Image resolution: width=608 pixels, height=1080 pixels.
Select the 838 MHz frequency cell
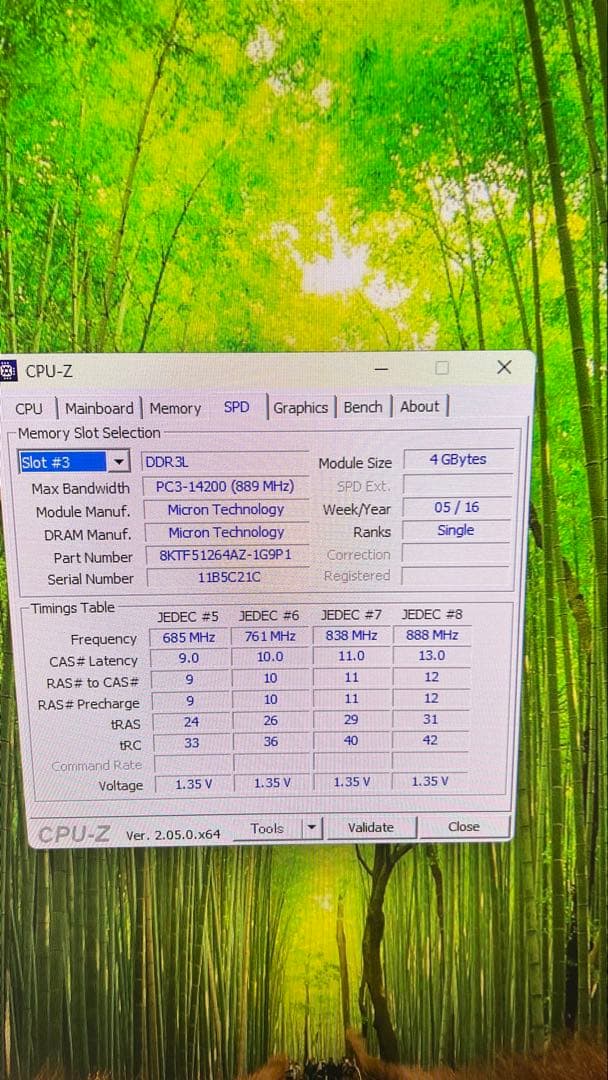(351, 636)
